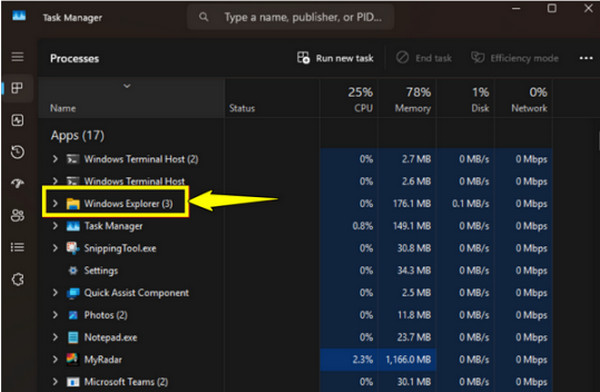Viewport: 600px width, 392px height.
Task: Click the 30.8 MB memory value
Action: coord(414,248)
